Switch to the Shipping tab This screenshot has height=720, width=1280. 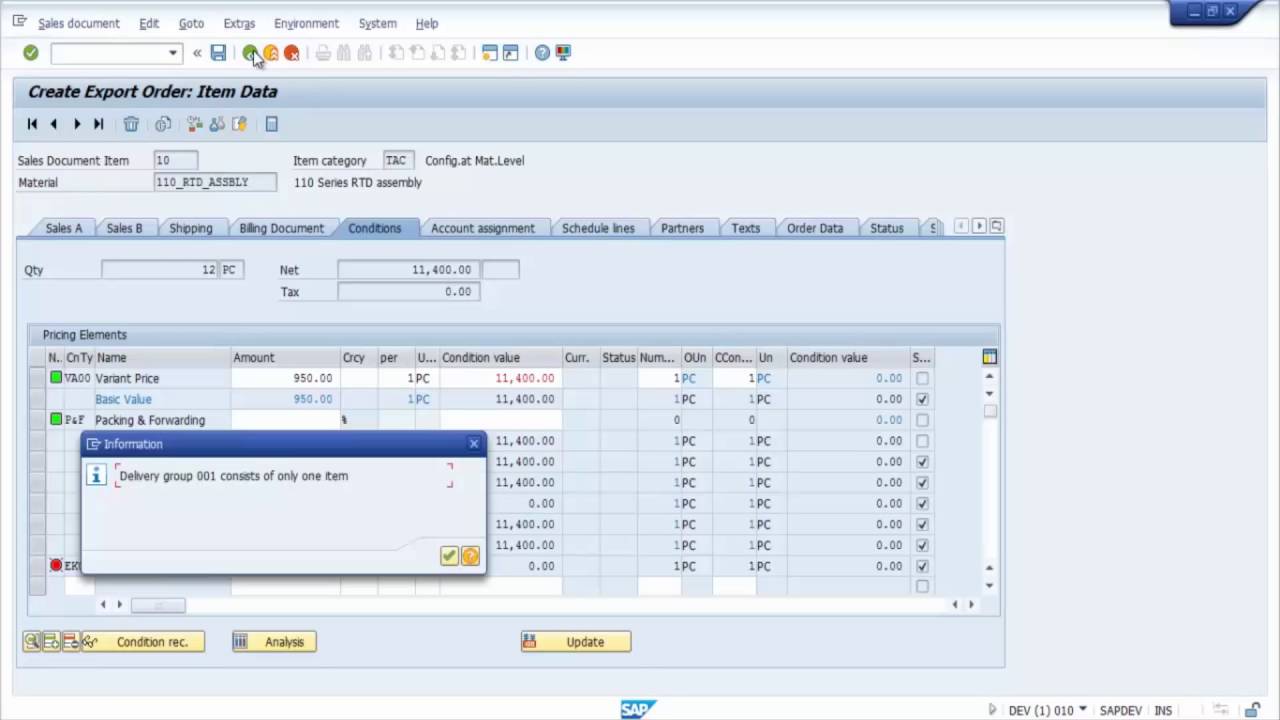190,228
